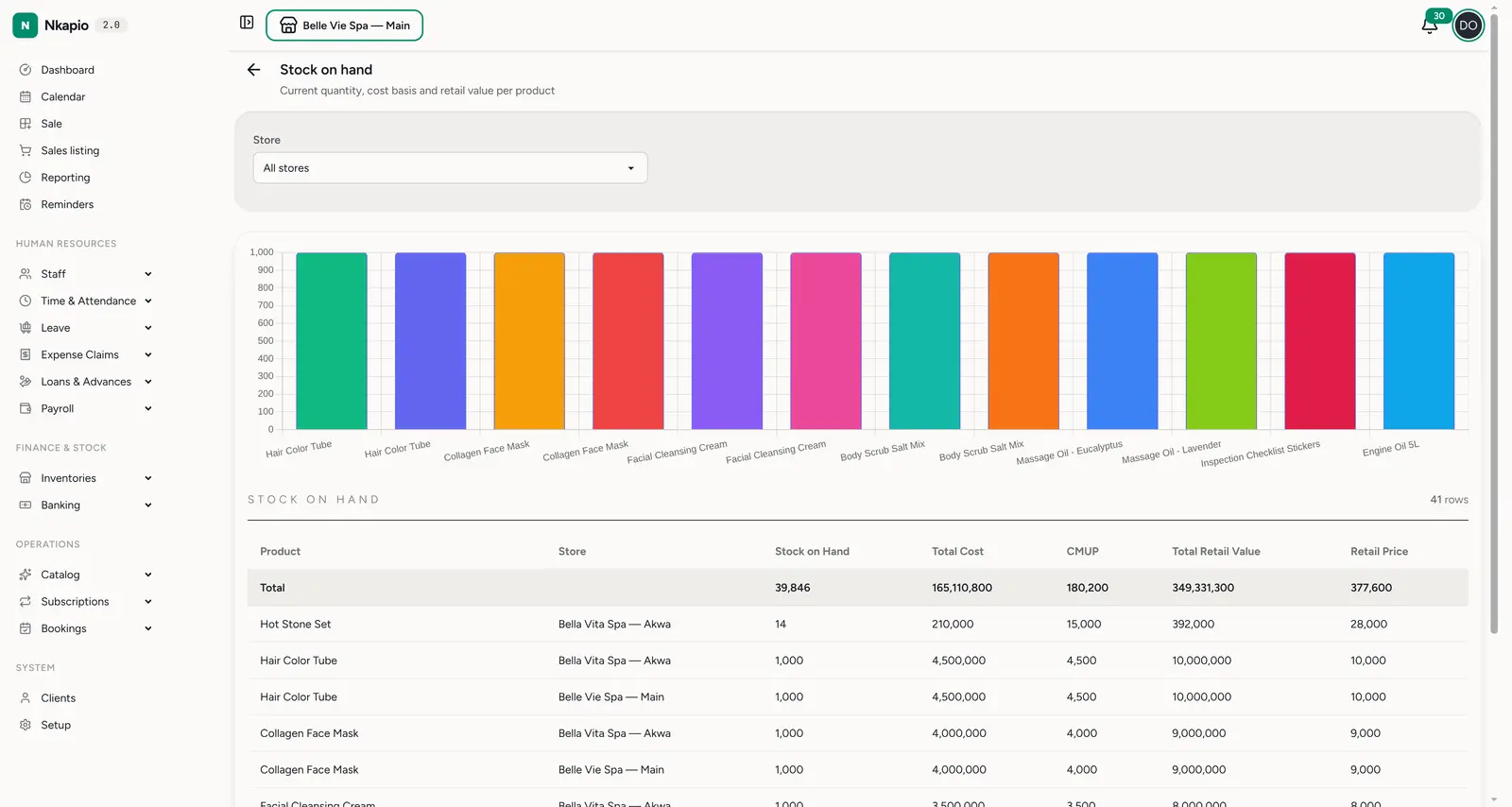Click the Loans & Advances icon
The height and width of the screenshot is (807, 1512).
point(26,382)
